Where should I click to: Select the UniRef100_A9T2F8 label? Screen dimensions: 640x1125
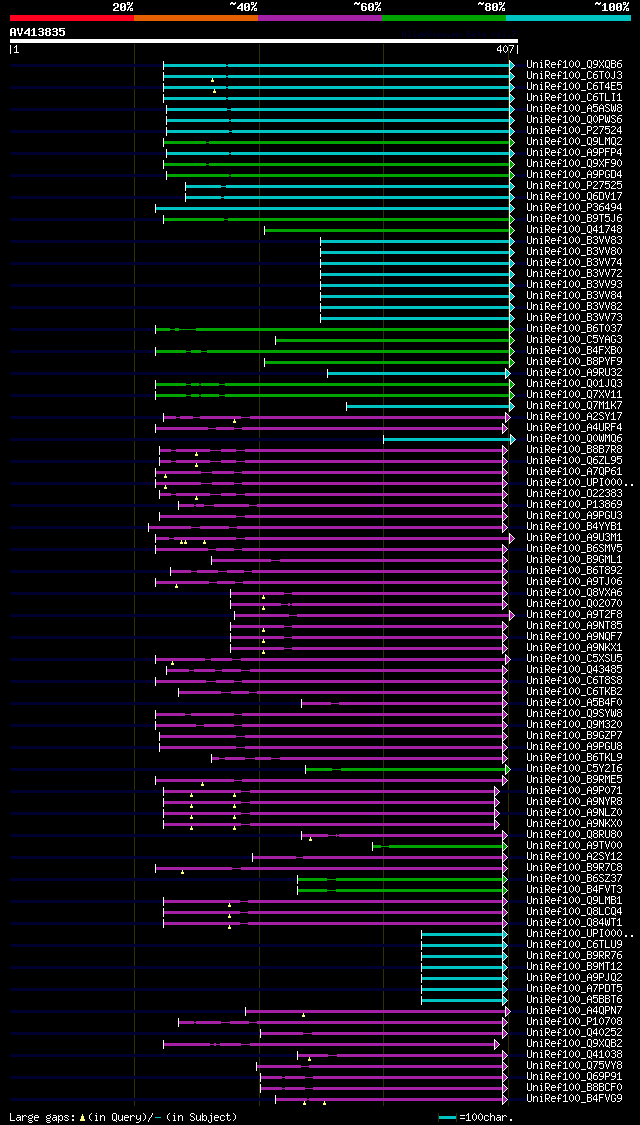coord(574,615)
